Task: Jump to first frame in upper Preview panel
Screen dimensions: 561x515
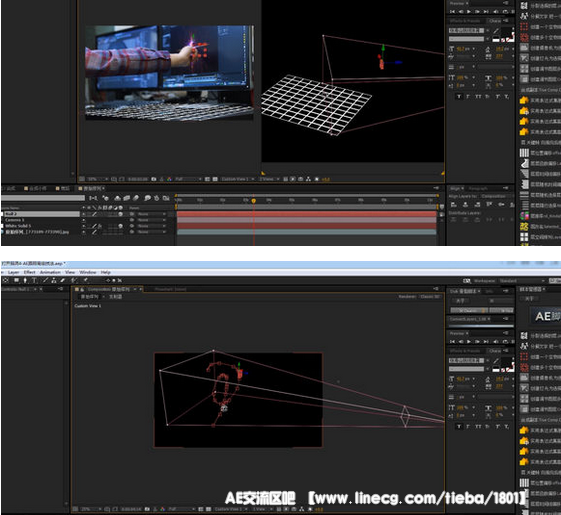Action: coord(453,11)
